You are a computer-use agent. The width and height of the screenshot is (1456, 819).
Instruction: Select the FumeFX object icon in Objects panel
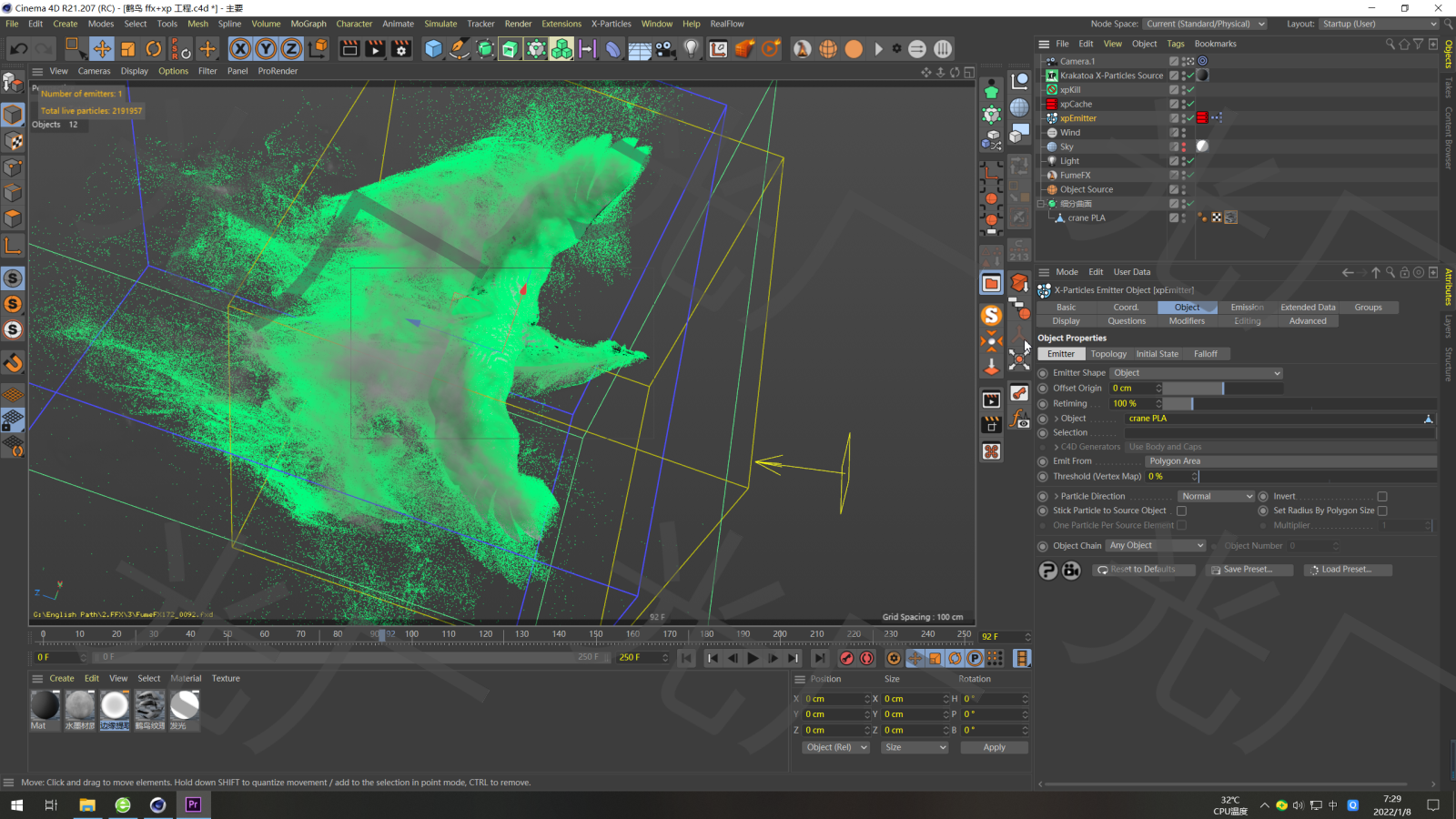tap(1051, 175)
